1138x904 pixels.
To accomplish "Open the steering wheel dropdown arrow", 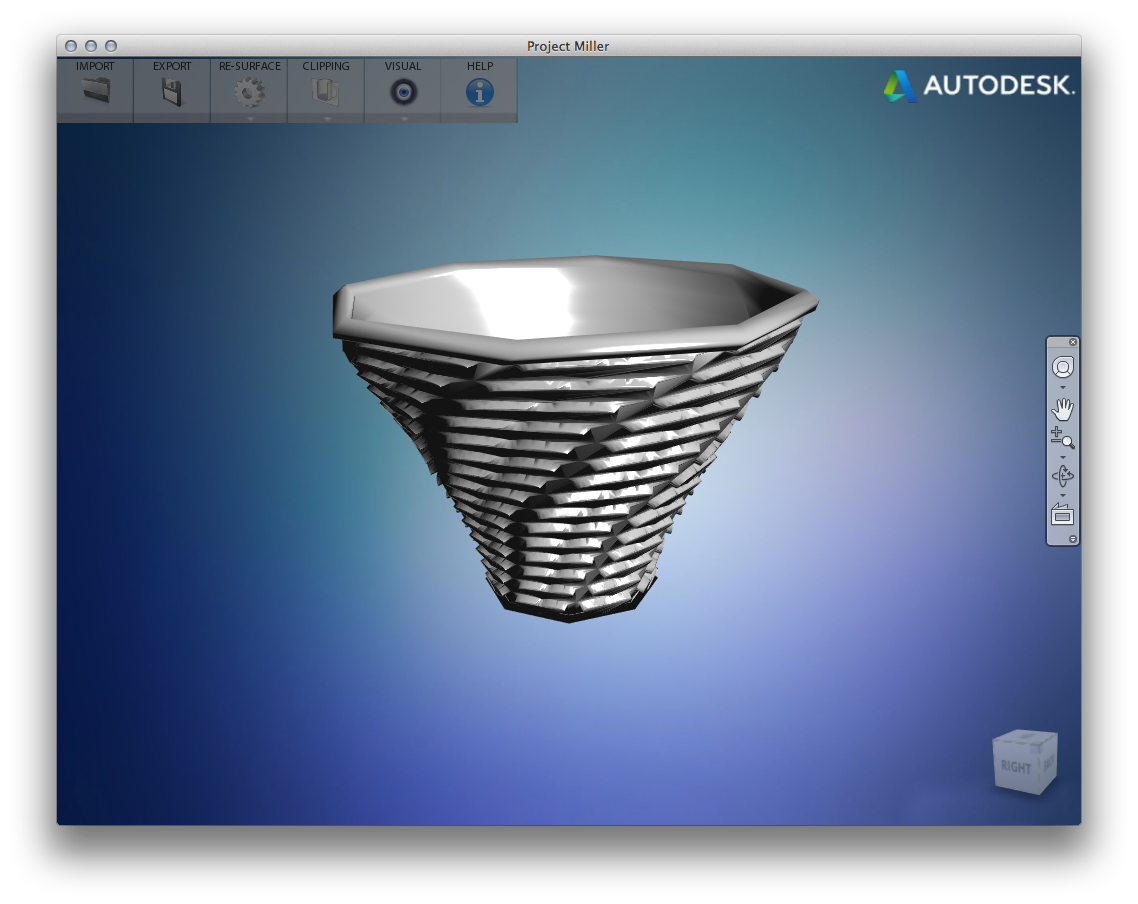I will (x=1062, y=388).
